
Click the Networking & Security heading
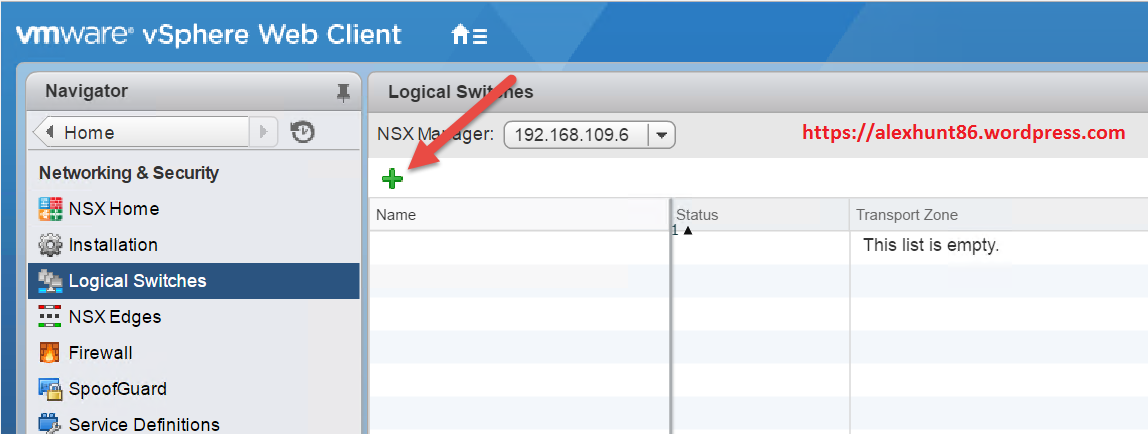(129, 173)
